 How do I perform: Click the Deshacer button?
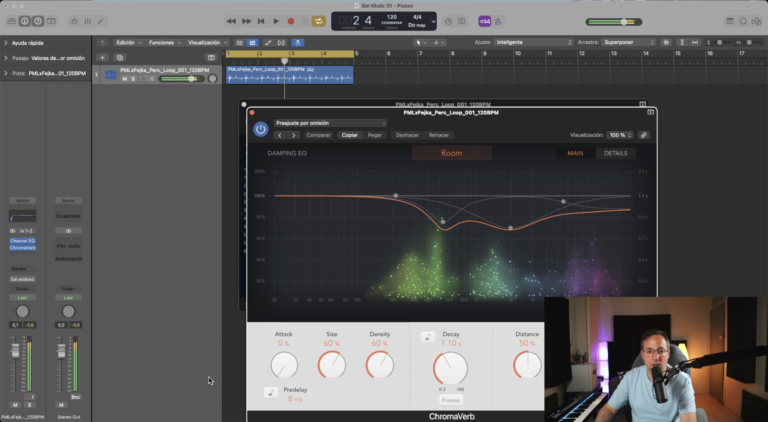408,135
